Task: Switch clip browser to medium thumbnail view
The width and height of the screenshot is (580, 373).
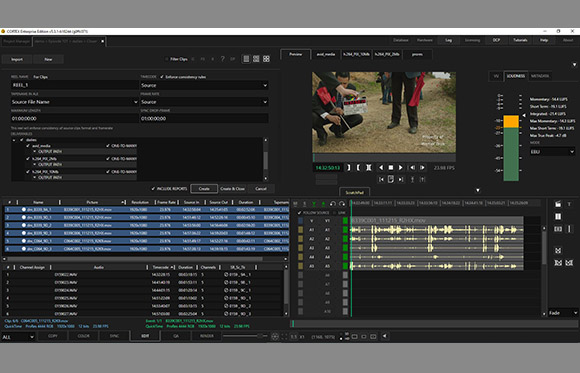Action: pos(256,59)
